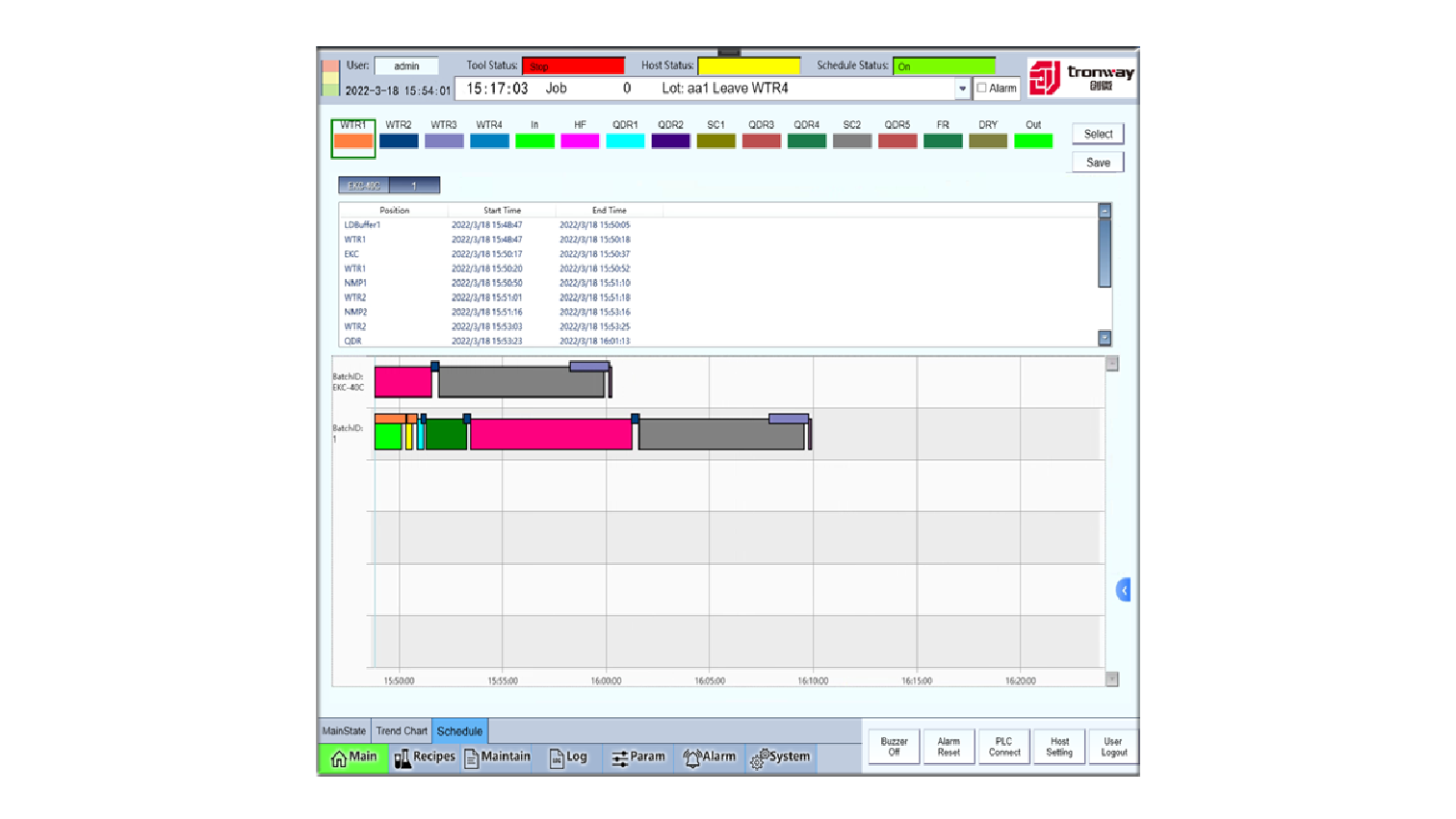1456x819 pixels.
Task: Click the Tronway logo
Action: (1081, 77)
